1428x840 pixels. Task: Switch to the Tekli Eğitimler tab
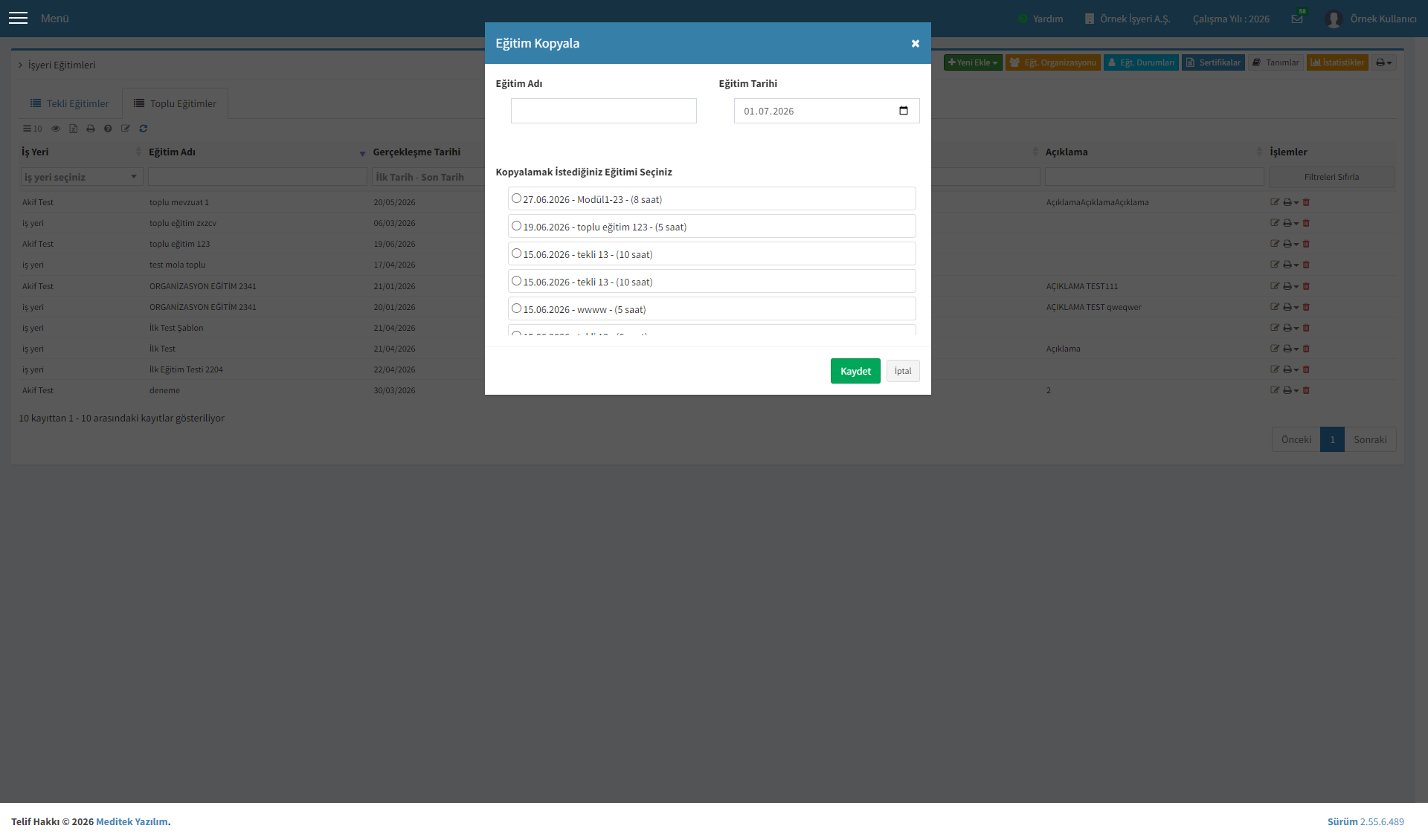(70, 103)
